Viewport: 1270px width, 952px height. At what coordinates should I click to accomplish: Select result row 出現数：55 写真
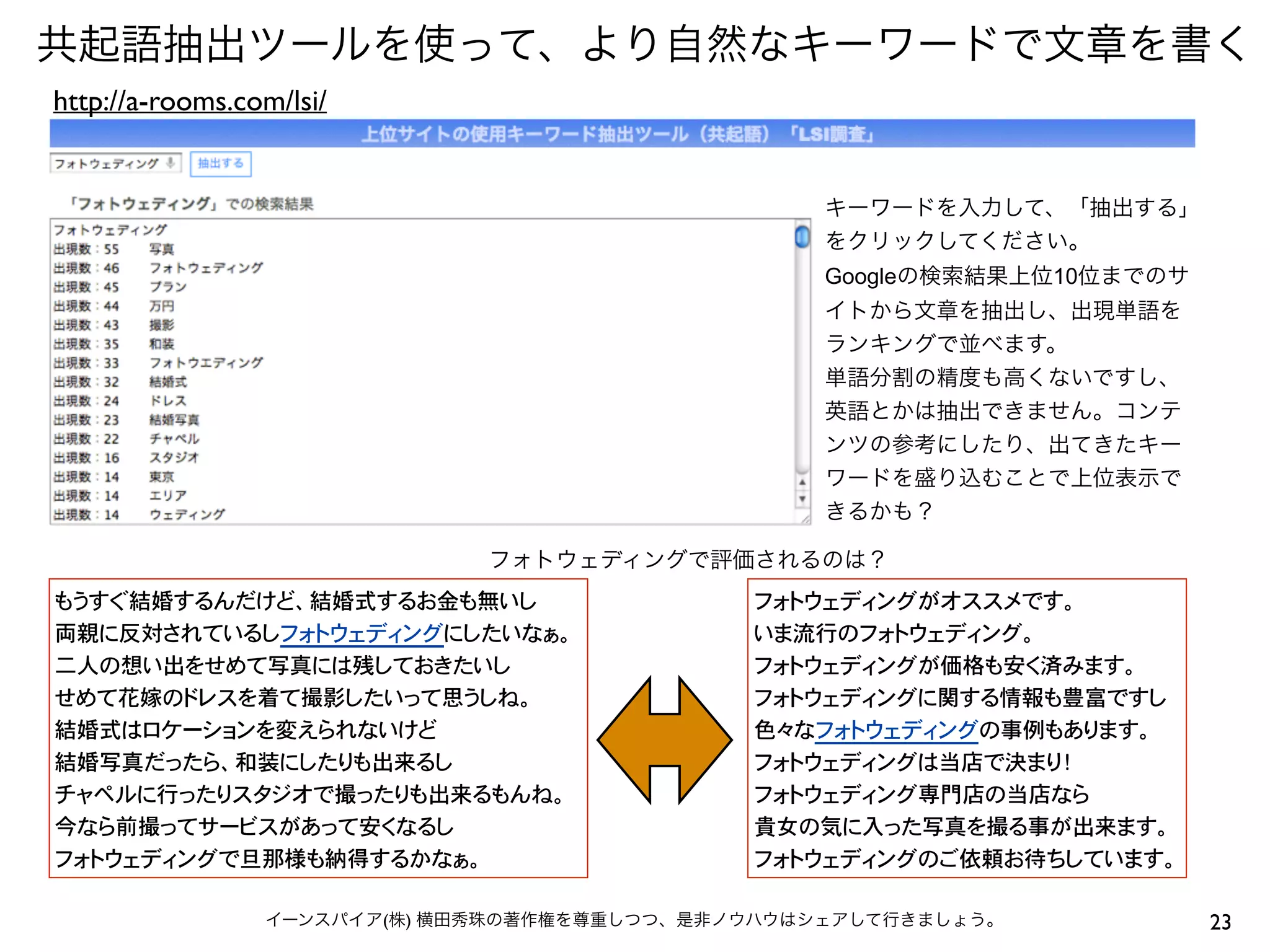[114, 249]
